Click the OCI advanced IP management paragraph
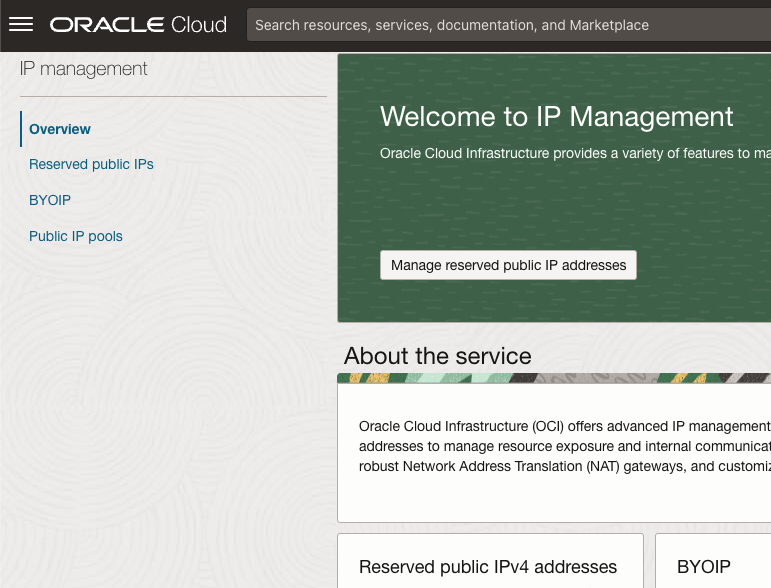 (x=564, y=446)
